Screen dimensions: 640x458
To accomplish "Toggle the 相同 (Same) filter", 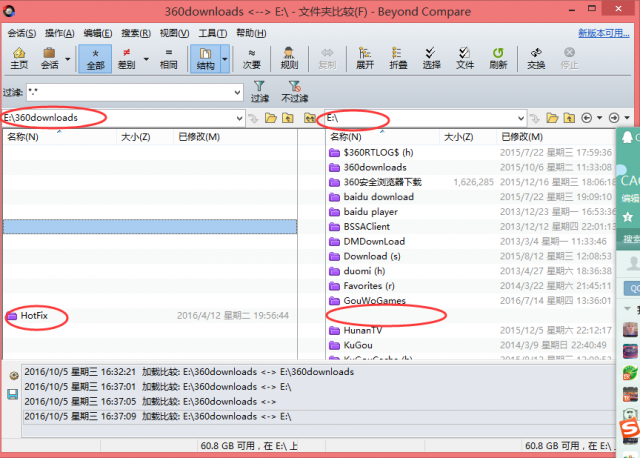I will (169, 59).
